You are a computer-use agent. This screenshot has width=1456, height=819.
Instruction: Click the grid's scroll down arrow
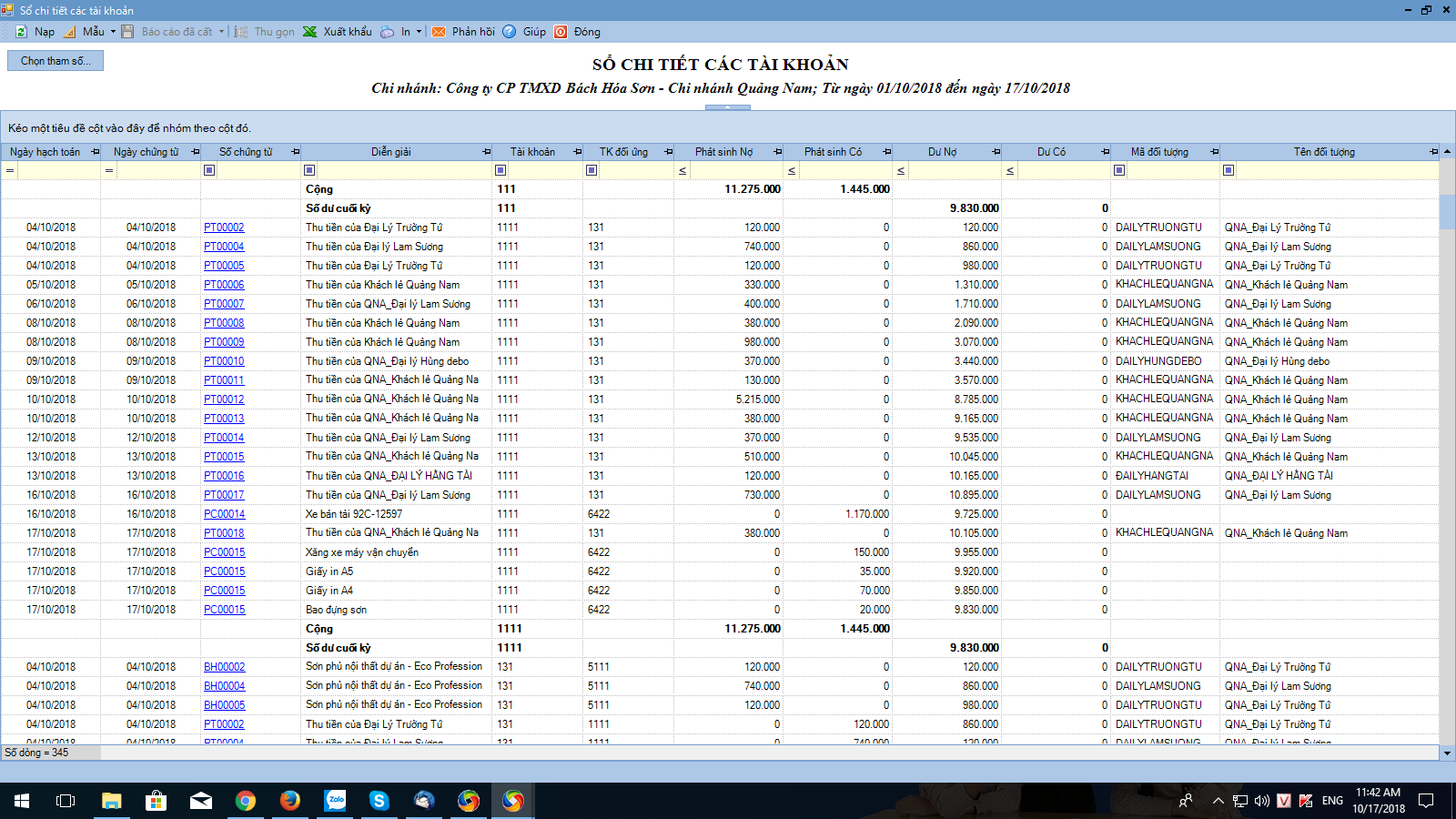click(1447, 753)
